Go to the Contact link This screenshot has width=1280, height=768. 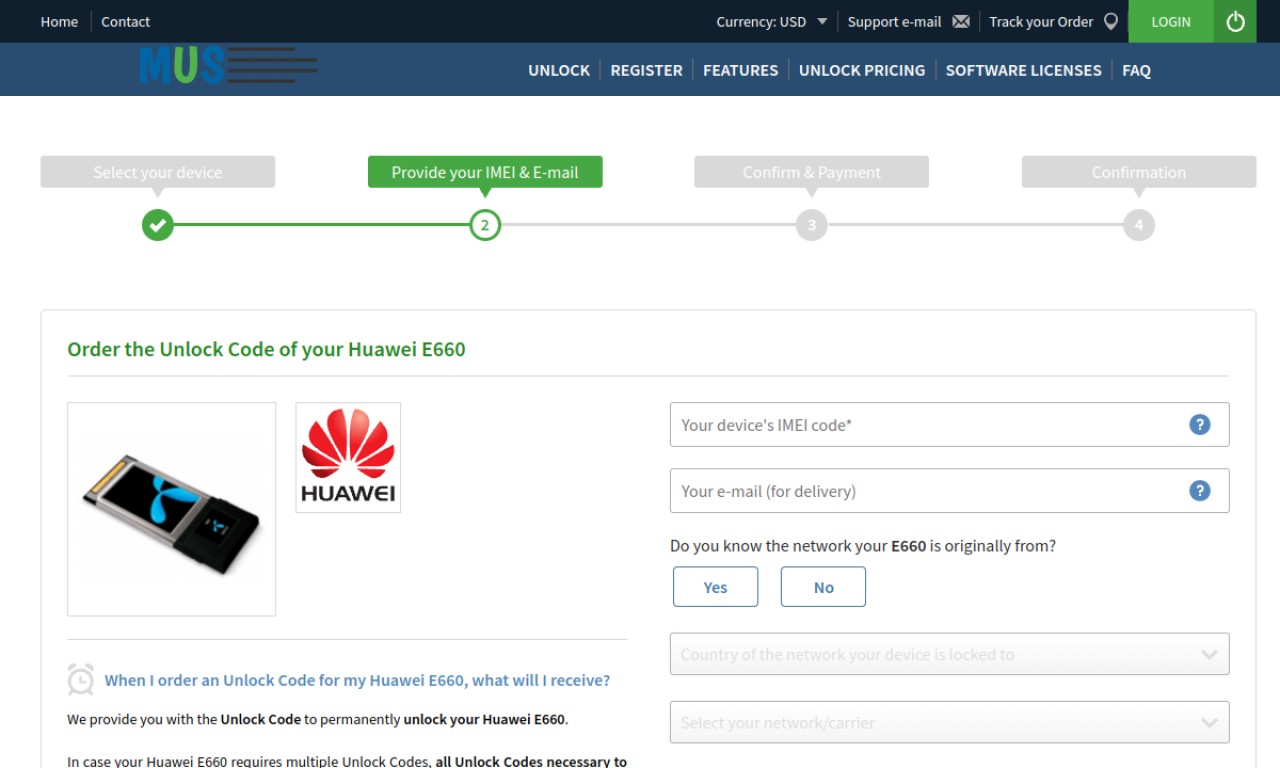(x=125, y=21)
